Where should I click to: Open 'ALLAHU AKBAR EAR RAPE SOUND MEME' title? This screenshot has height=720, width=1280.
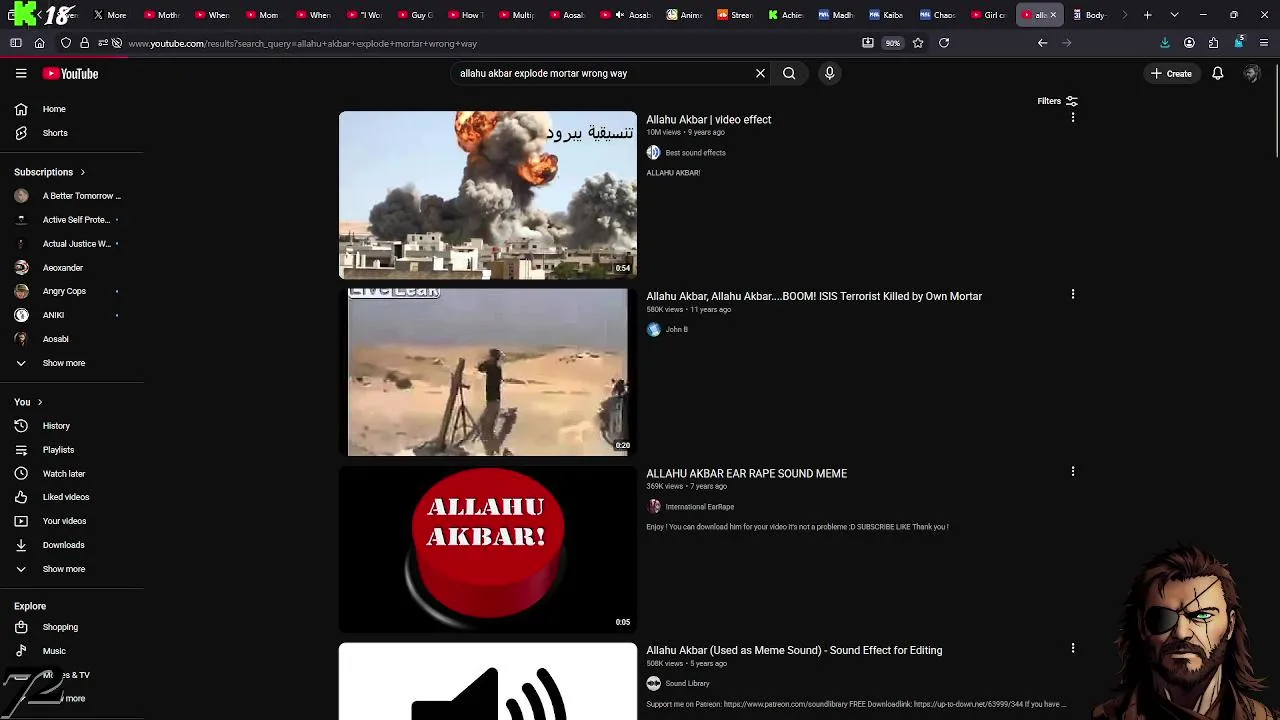[x=746, y=474]
